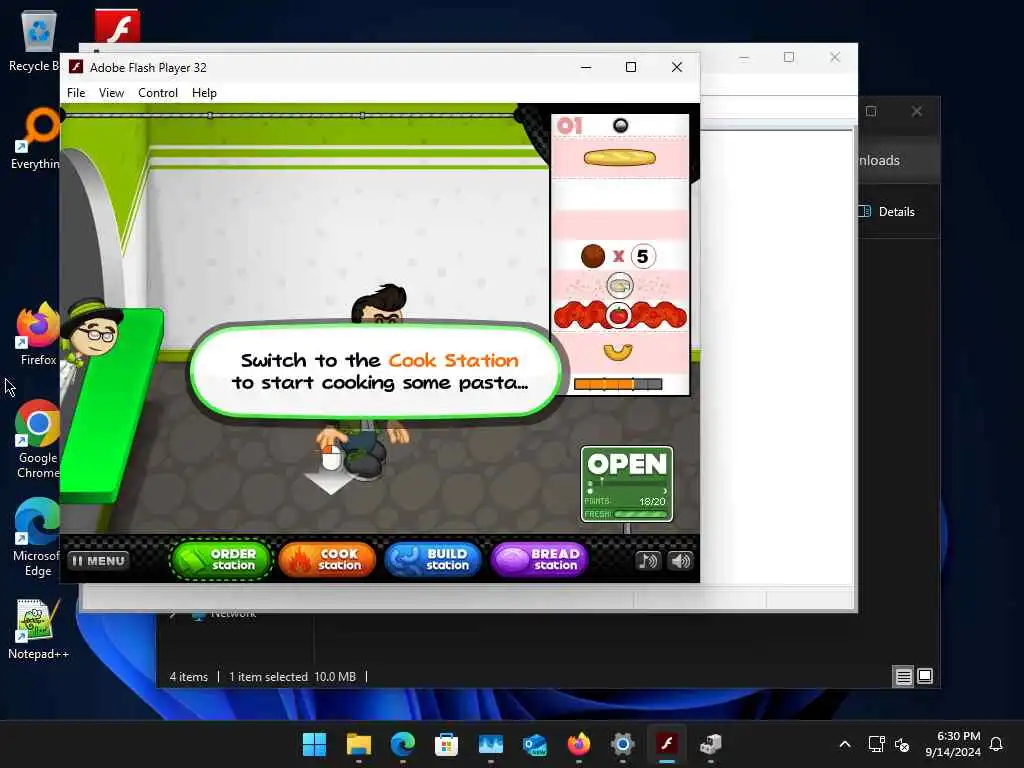This screenshot has width=1024, height=768.
Task: Click the muted volume tray icon
Action: tap(902, 744)
